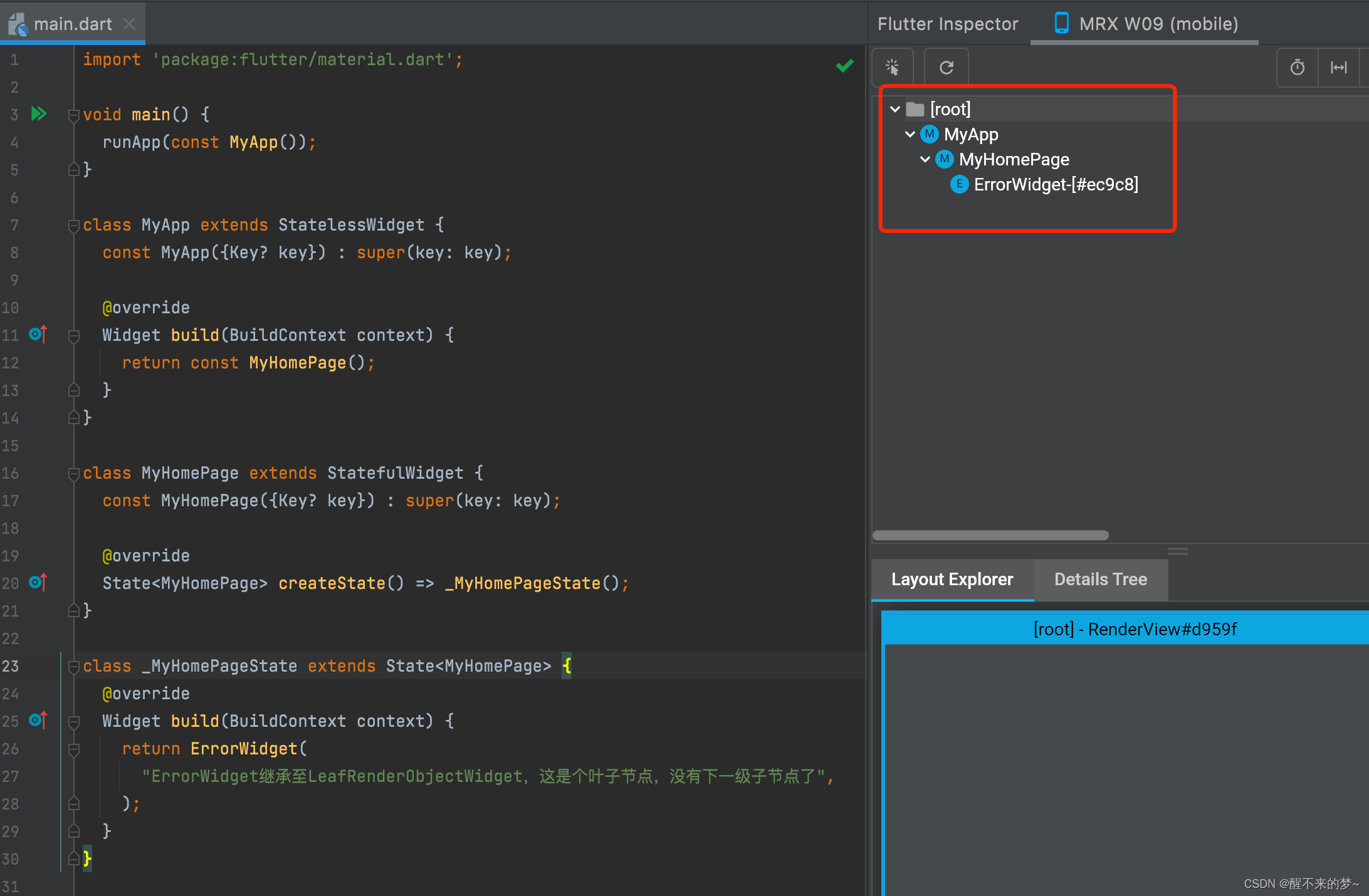Toggle show guidelines icon

[1339, 67]
